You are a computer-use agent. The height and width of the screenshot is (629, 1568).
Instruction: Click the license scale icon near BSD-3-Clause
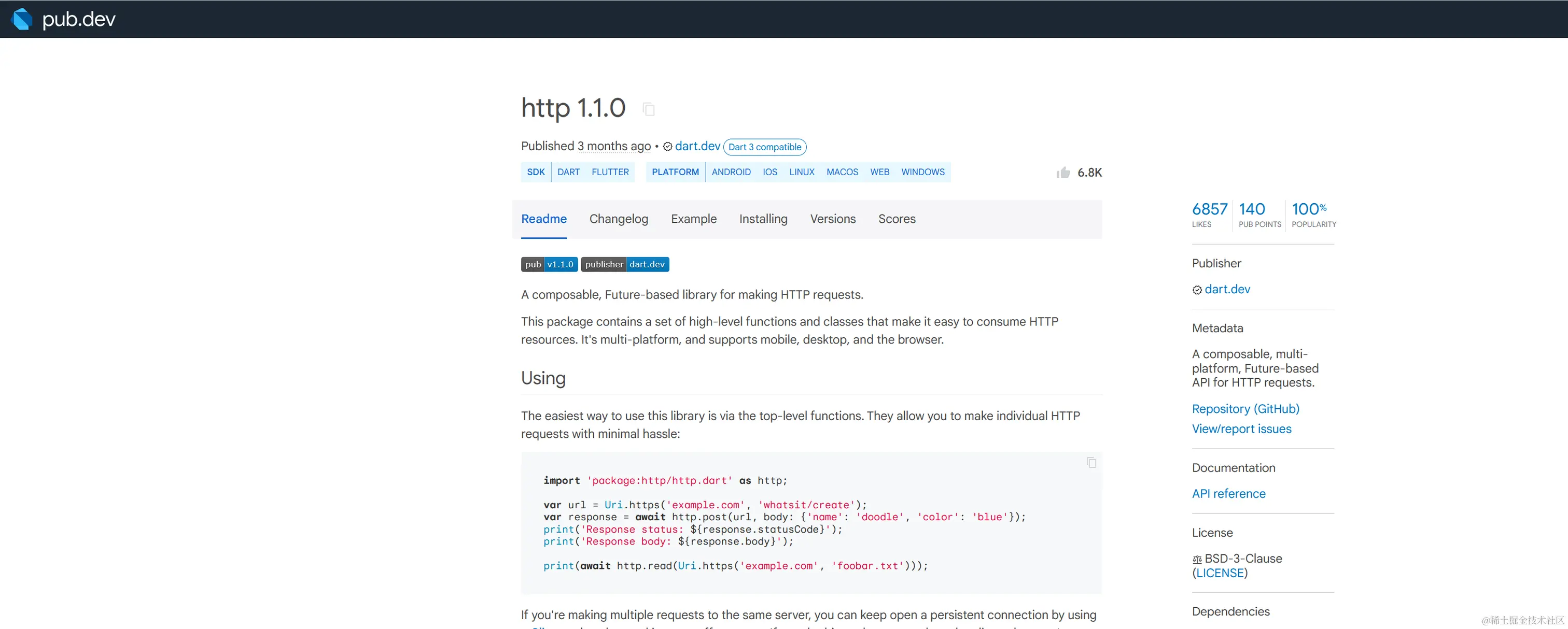click(1197, 559)
